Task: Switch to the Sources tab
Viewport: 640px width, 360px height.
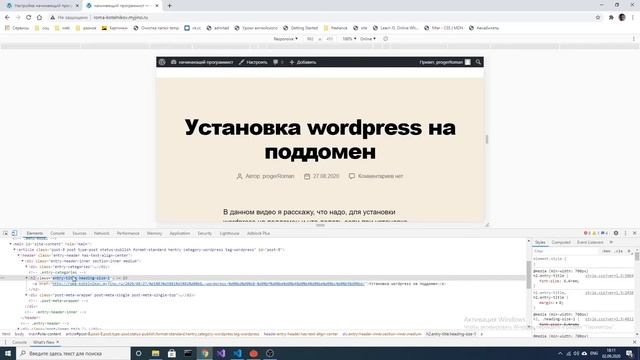Action: coord(79,233)
